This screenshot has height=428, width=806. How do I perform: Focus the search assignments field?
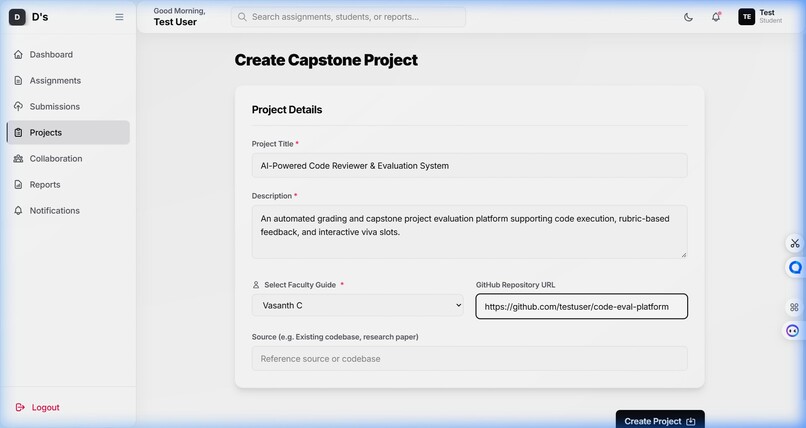coord(349,17)
